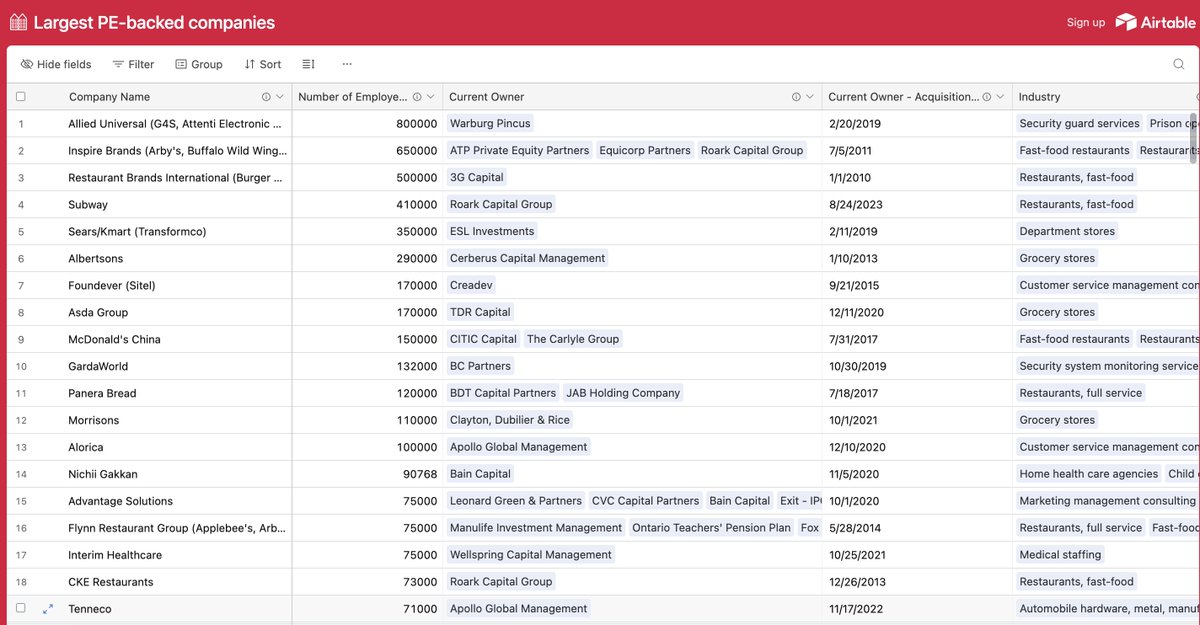Viewport: 1200px width, 625px height.
Task: Click the Wellspring Capital Management tag
Action: click(531, 556)
